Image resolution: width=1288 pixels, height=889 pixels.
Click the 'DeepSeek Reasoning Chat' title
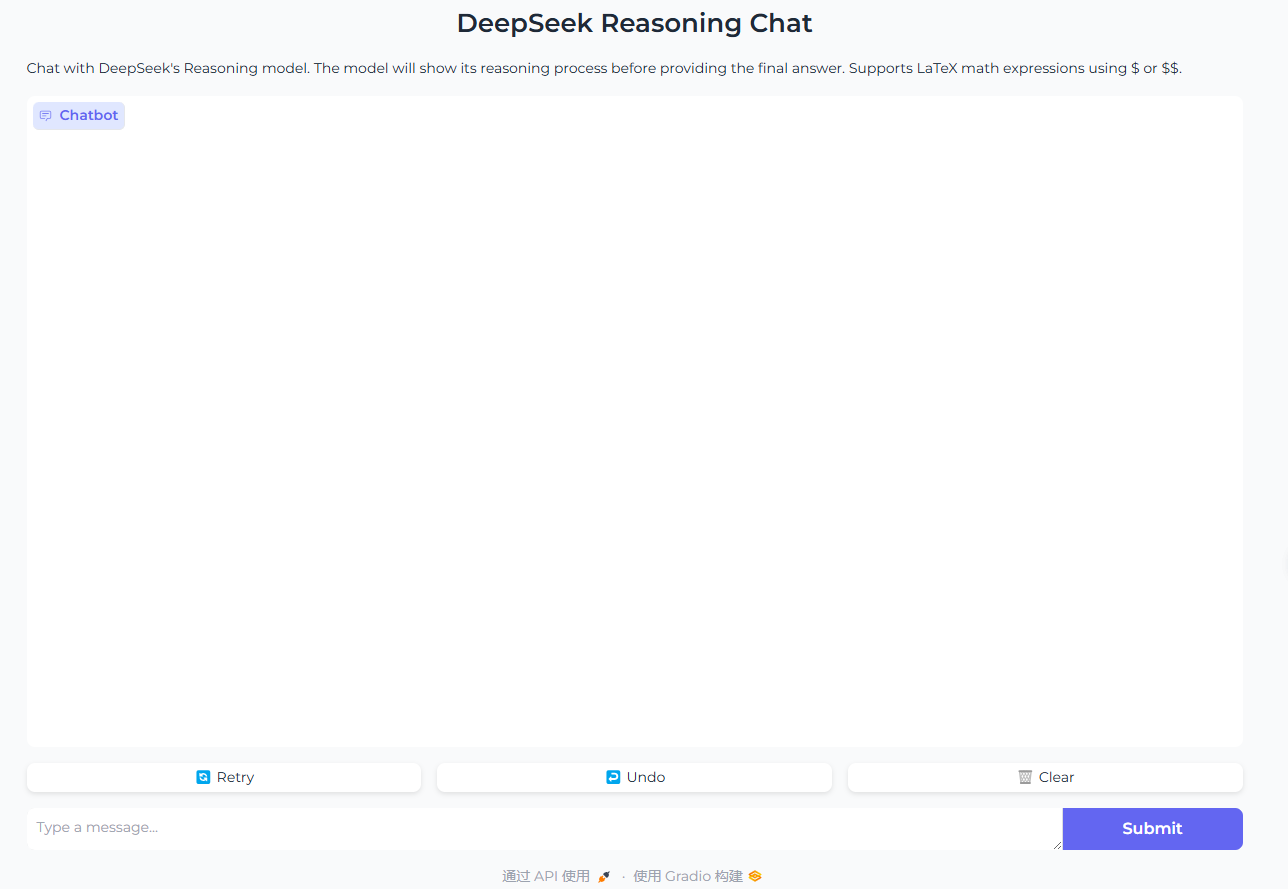[x=635, y=23]
